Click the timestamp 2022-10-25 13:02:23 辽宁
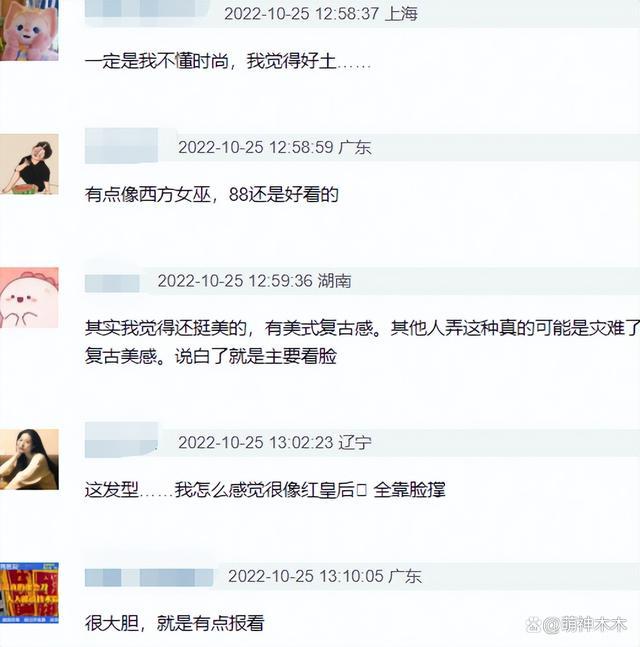This screenshot has height=647, width=640. click(x=274, y=443)
